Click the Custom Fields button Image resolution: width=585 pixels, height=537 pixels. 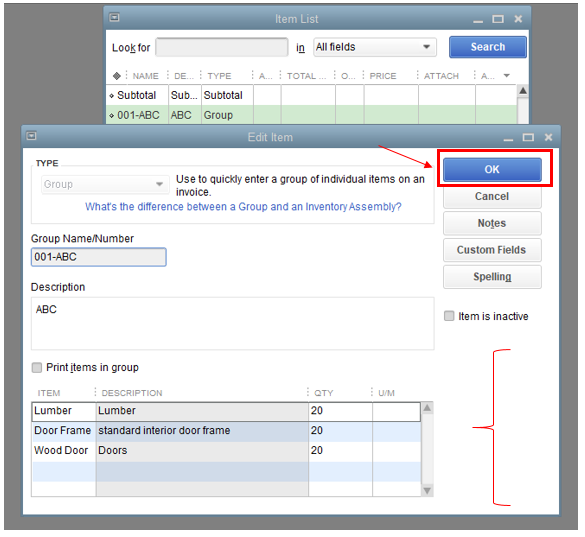pos(492,250)
